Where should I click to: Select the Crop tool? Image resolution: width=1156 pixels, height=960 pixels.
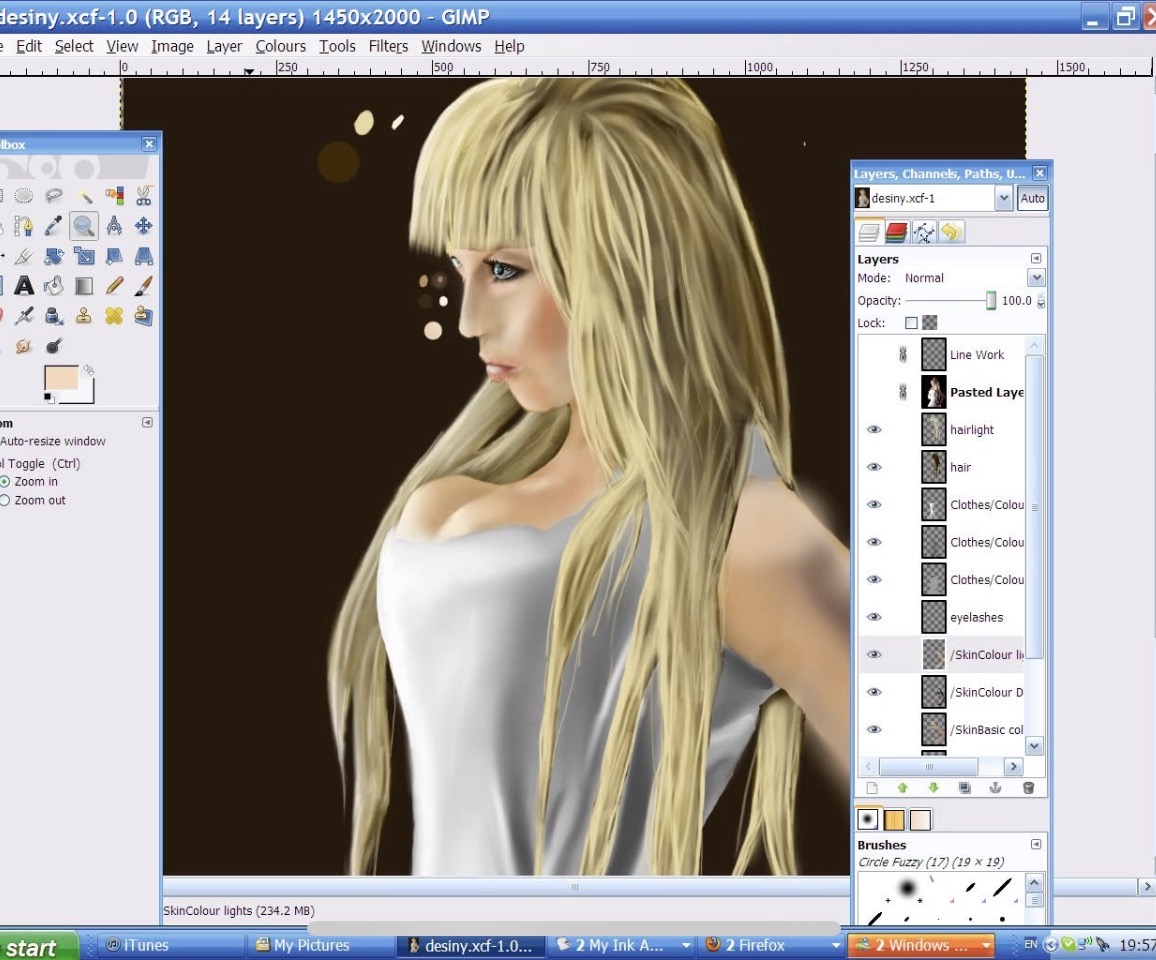24,256
